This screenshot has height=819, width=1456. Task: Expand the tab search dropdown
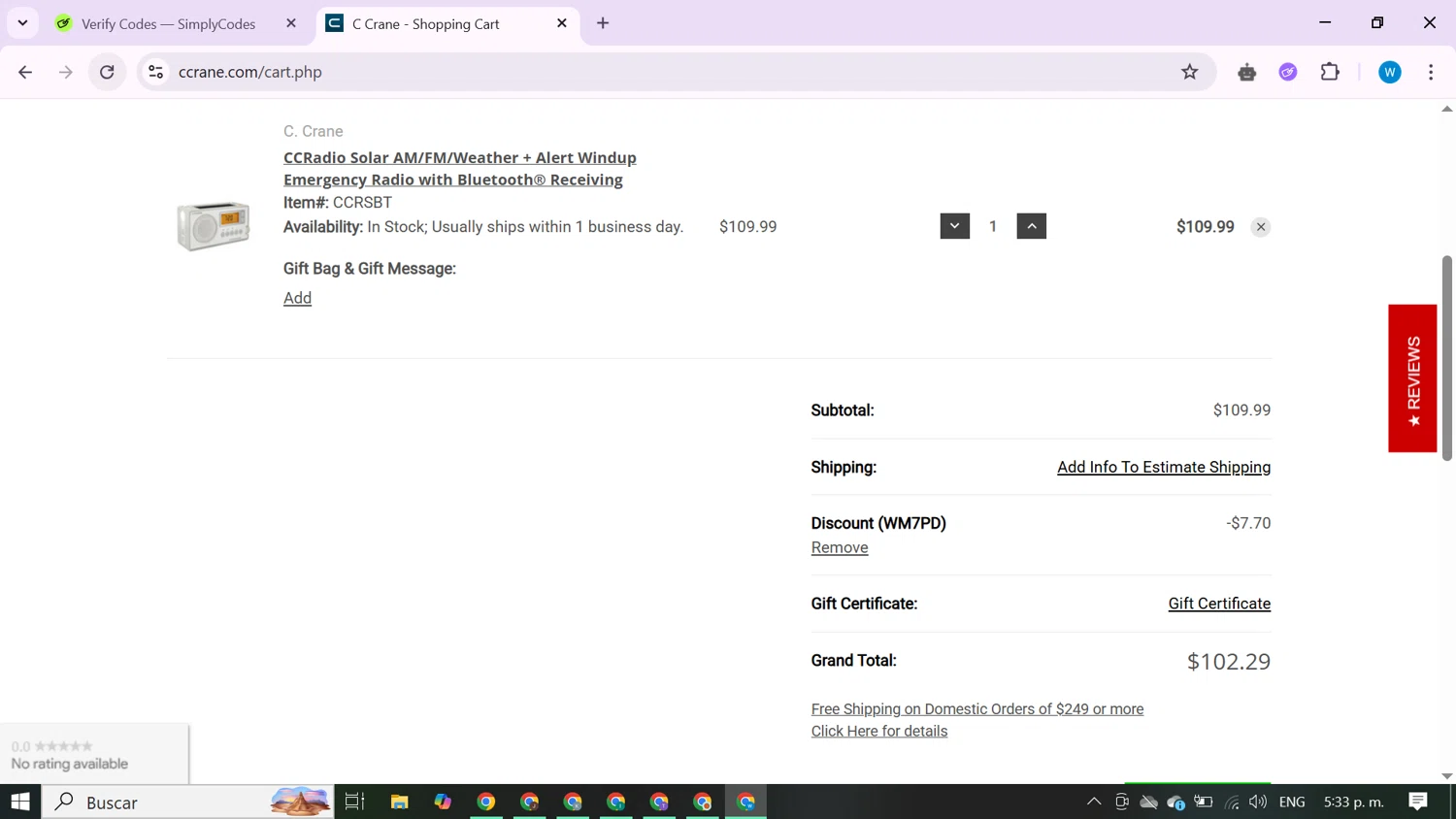tap(22, 23)
